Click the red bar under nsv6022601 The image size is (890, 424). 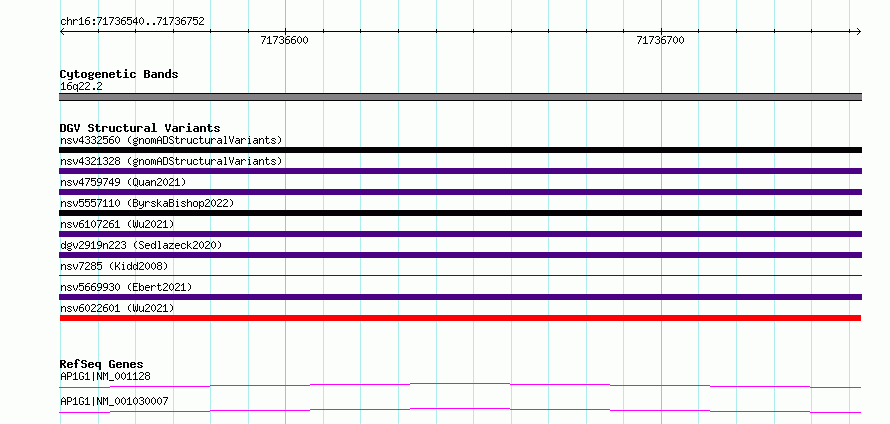[460, 318]
